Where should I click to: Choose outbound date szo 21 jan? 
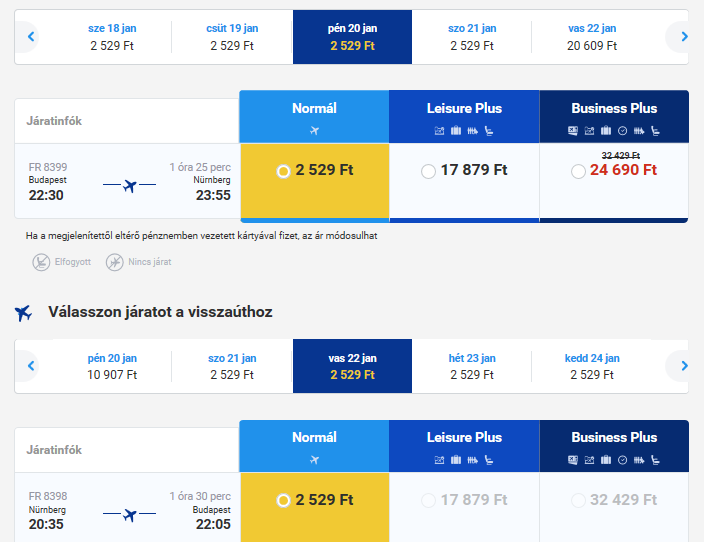click(x=472, y=37)
